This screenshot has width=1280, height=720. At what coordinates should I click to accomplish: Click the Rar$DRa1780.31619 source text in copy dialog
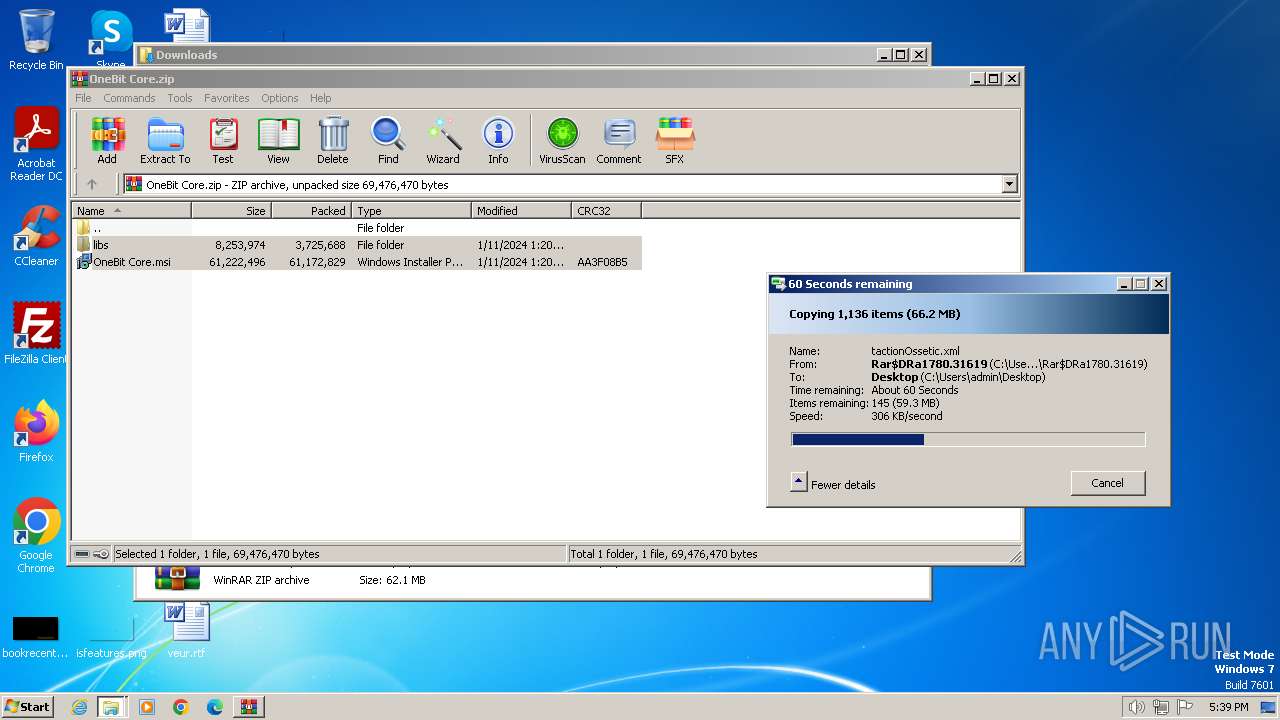click(929, 364)
